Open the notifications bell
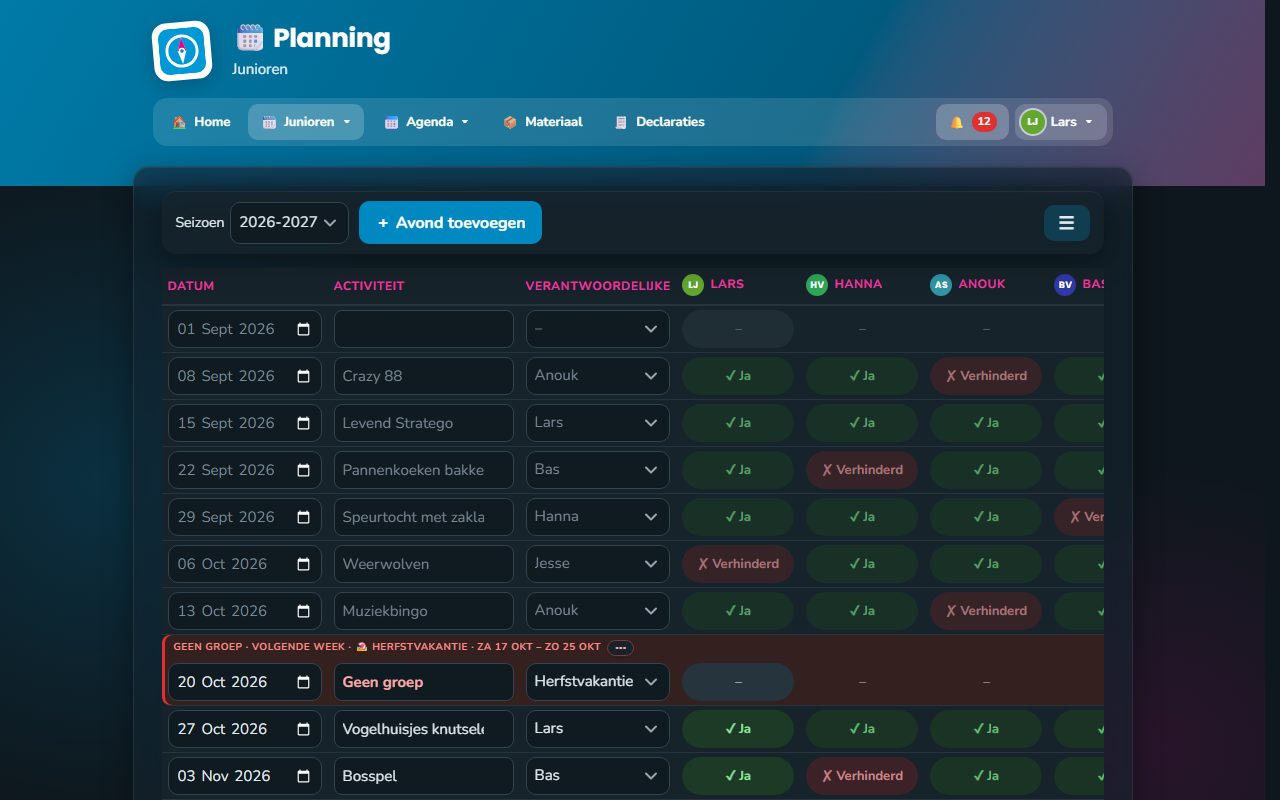1280x800 pixels. point(972,122)
